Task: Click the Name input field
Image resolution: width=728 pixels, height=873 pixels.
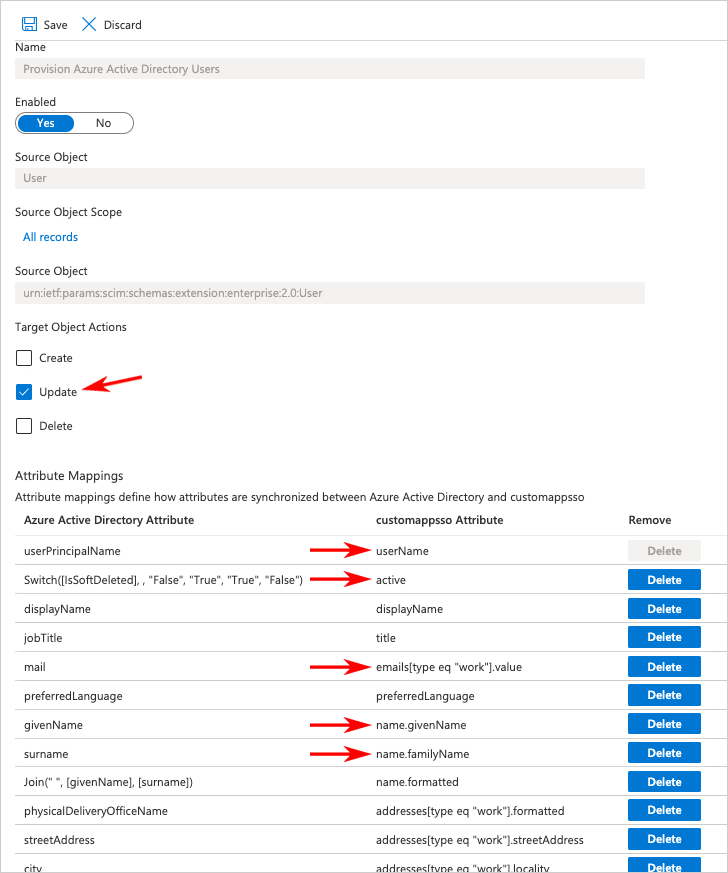Action: [x=330, y=69]
